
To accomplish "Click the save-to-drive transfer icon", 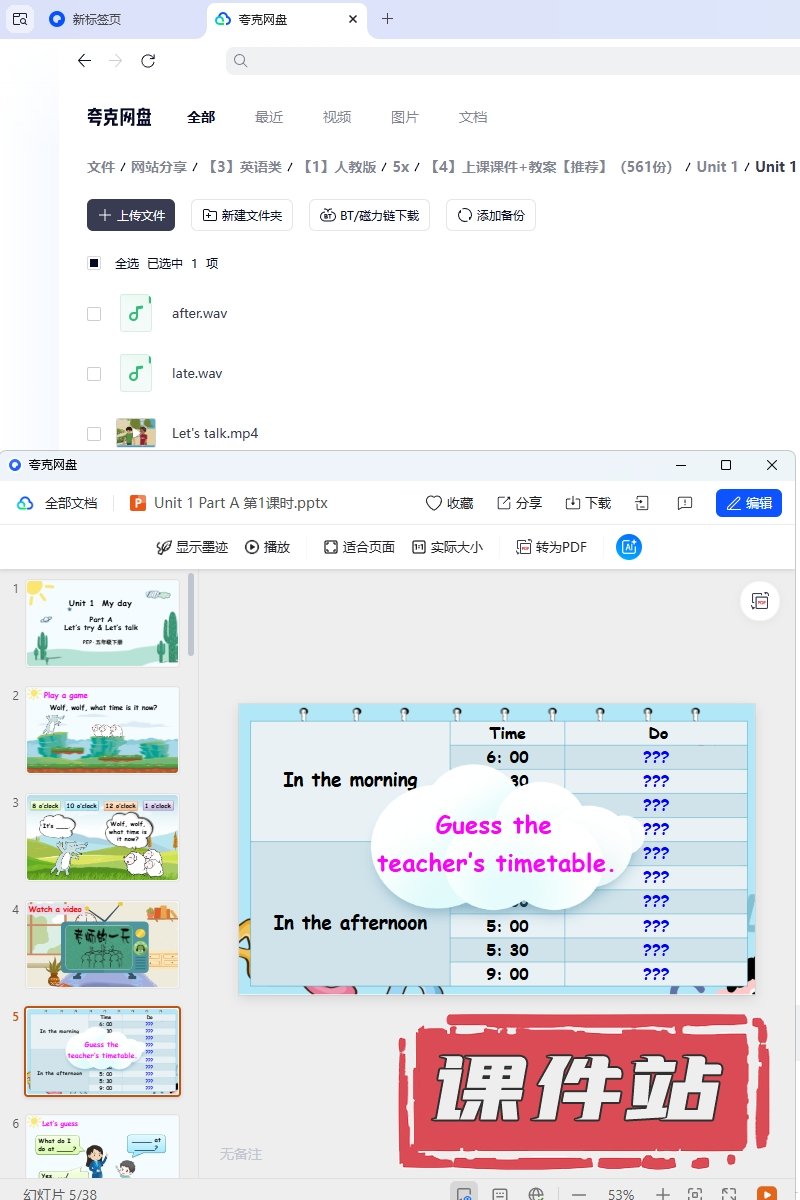I will click(x=643, y=503).
